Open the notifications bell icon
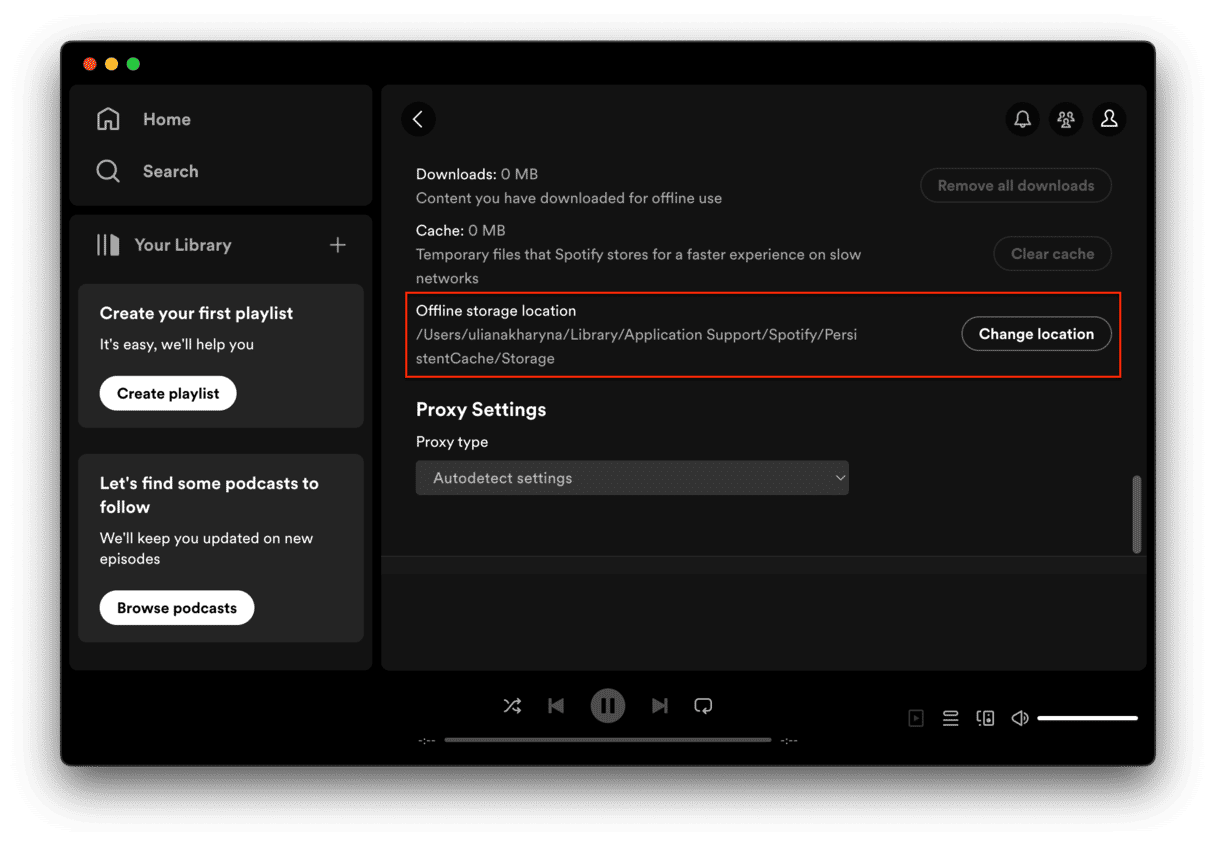Image resolution: width=1216 pixels, height=846 pixels. [x=1022, y=119]
